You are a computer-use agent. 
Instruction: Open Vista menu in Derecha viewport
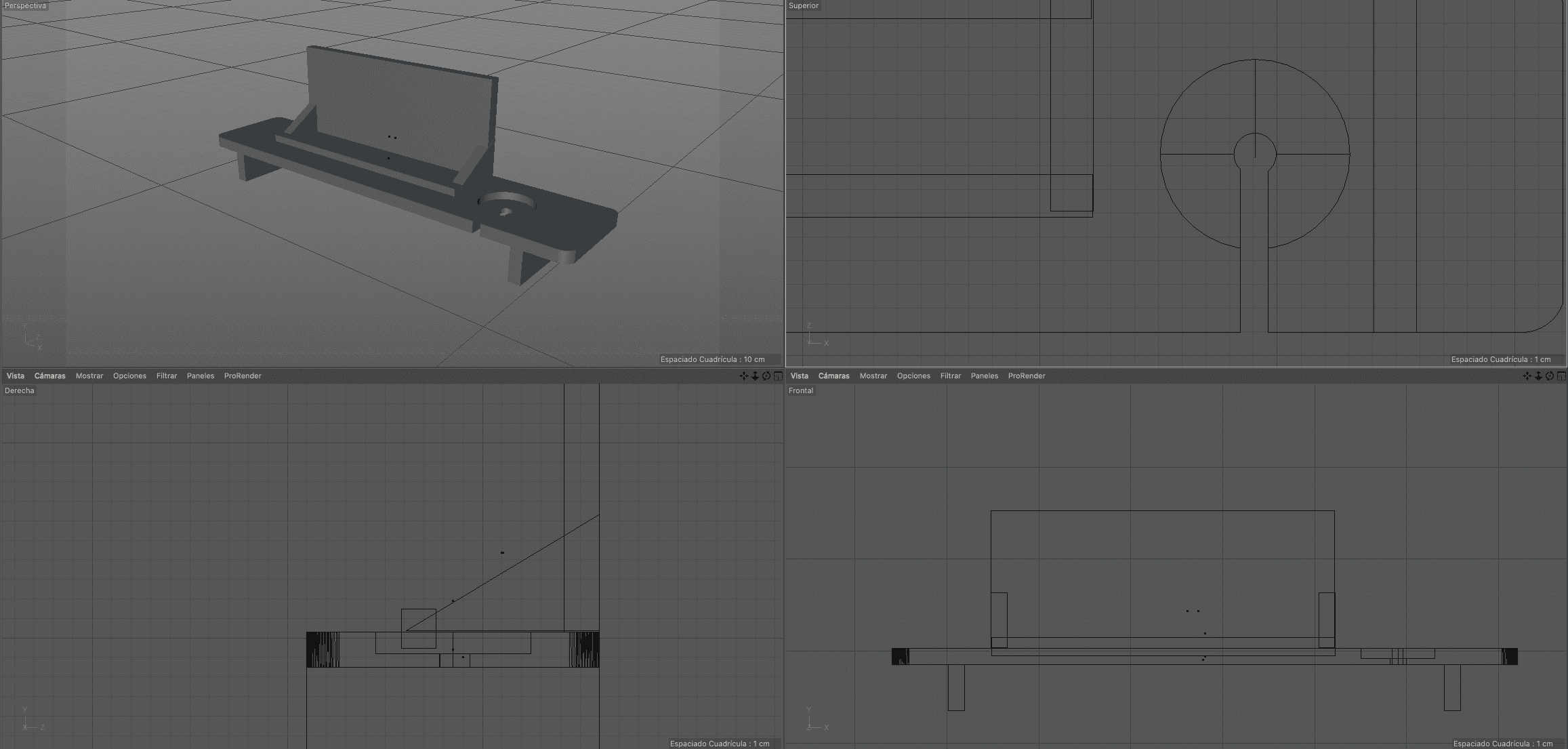(x=15, y=376)
